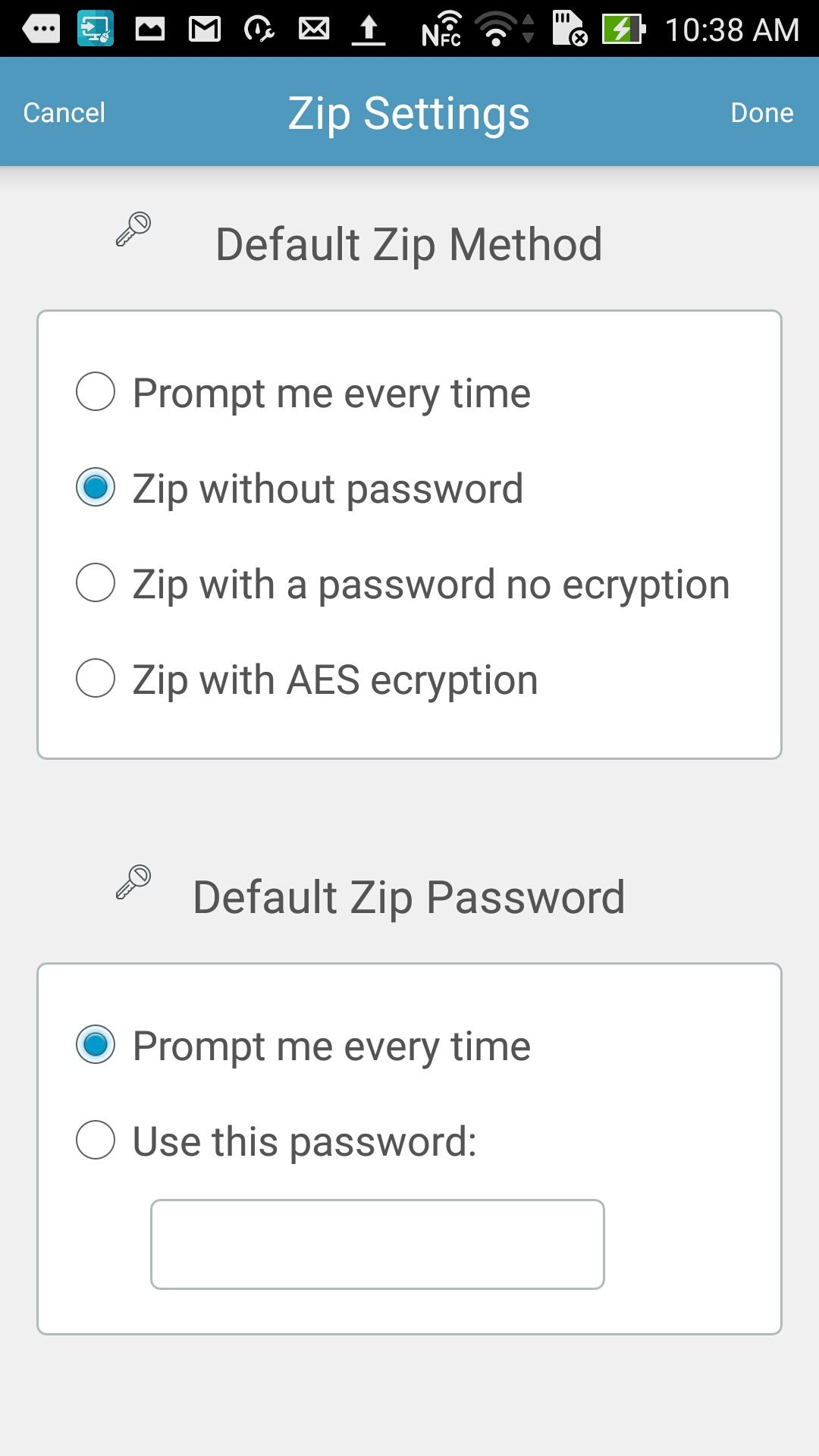Tap the upload arrow status icon
This screenshot has height=1456, width=819.
click(368, 28)
